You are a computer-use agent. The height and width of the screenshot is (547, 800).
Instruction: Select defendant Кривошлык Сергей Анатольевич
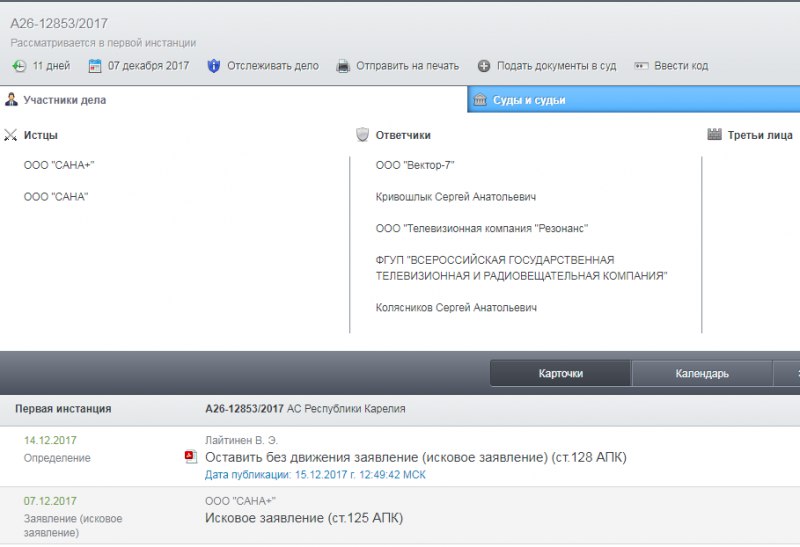coord(456,197)
